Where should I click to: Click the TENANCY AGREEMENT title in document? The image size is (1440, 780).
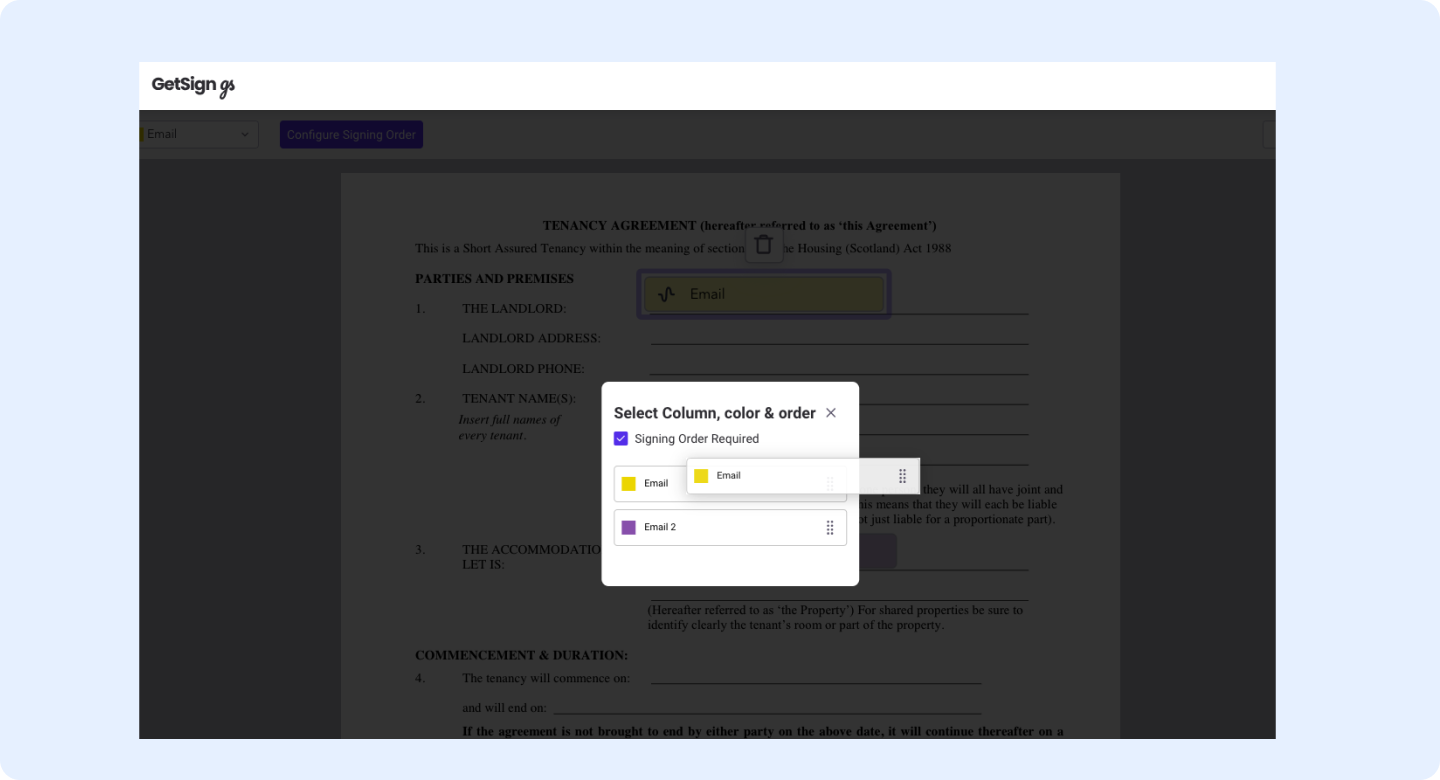pos(739,226)
